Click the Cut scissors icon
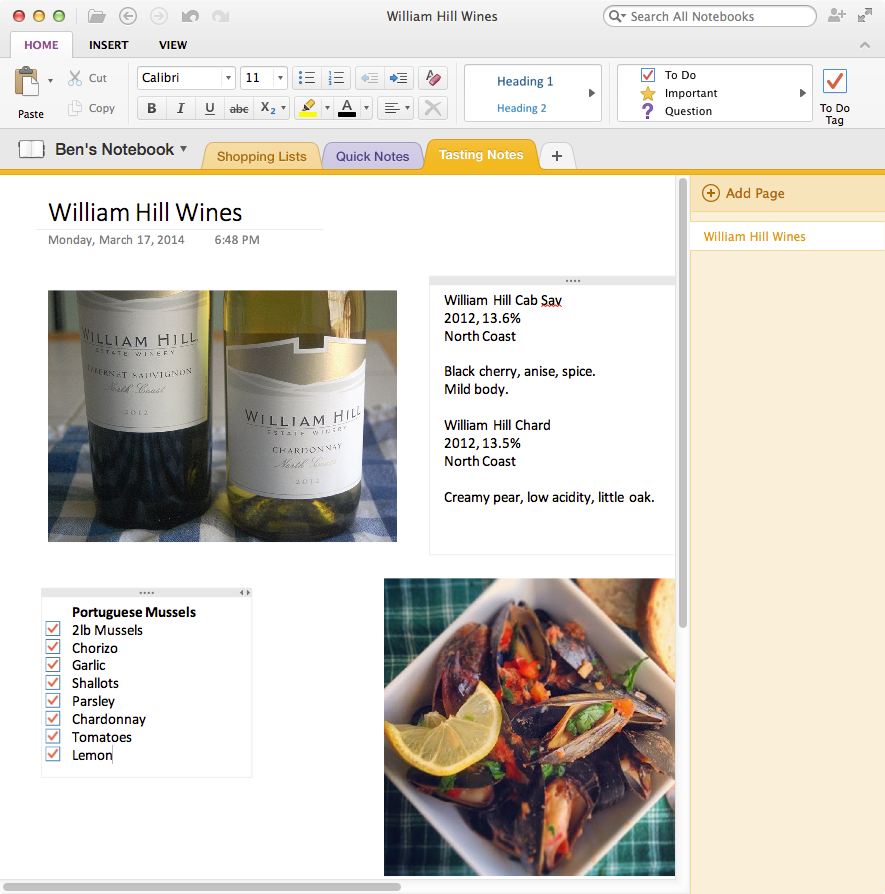The width and height of the screenshot is (885, 894). [75, 78]
